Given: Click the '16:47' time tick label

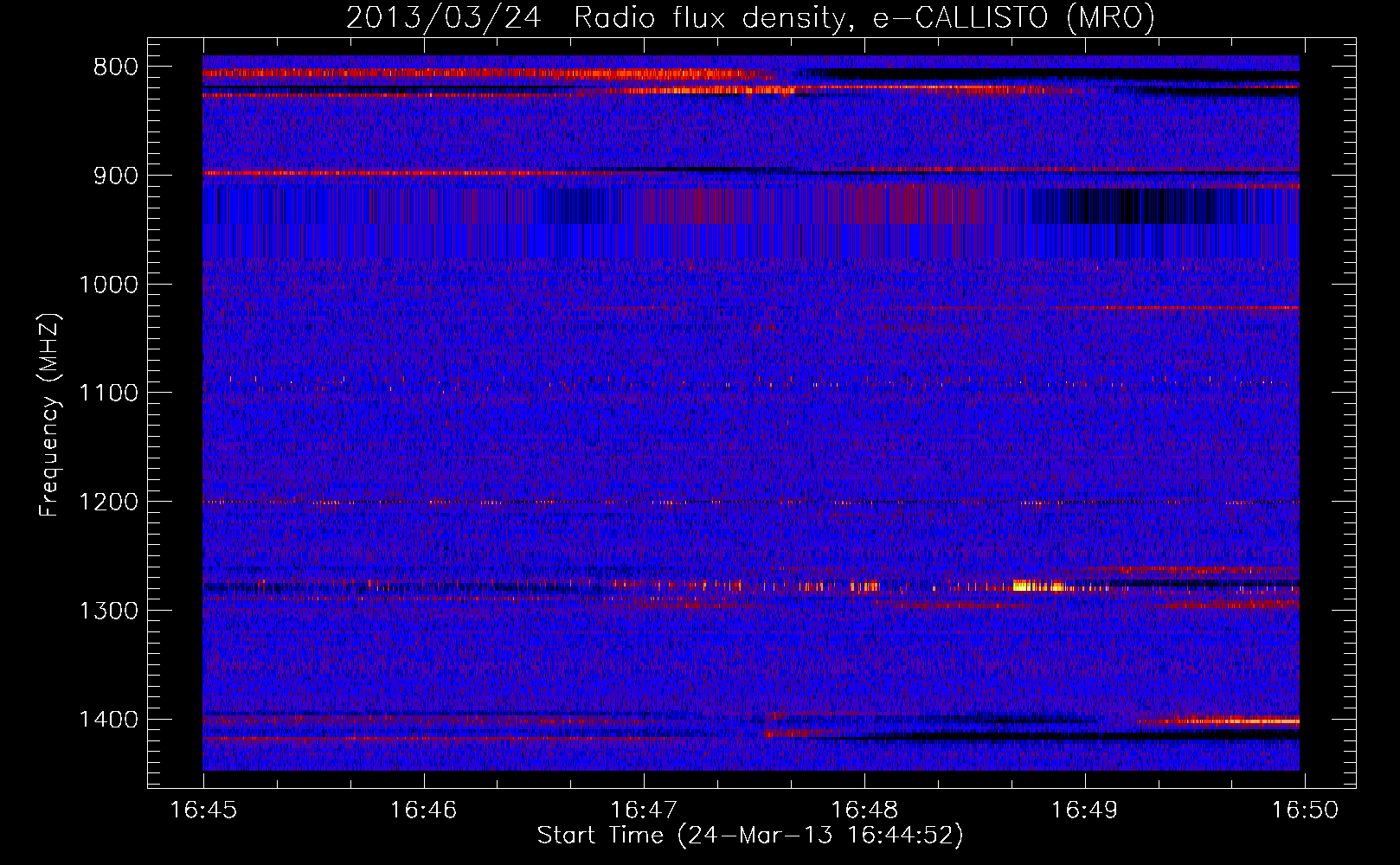Looking at the screenshot, I should (x=644, y=811).
